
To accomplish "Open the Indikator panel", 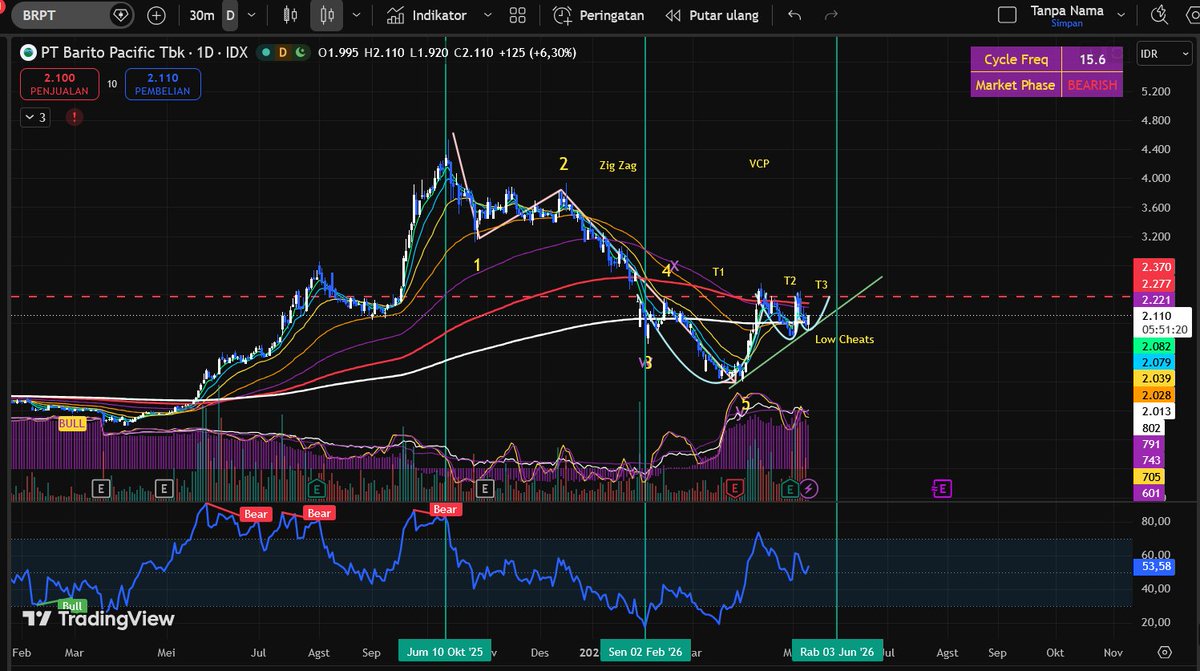I will tap(429, 15).
